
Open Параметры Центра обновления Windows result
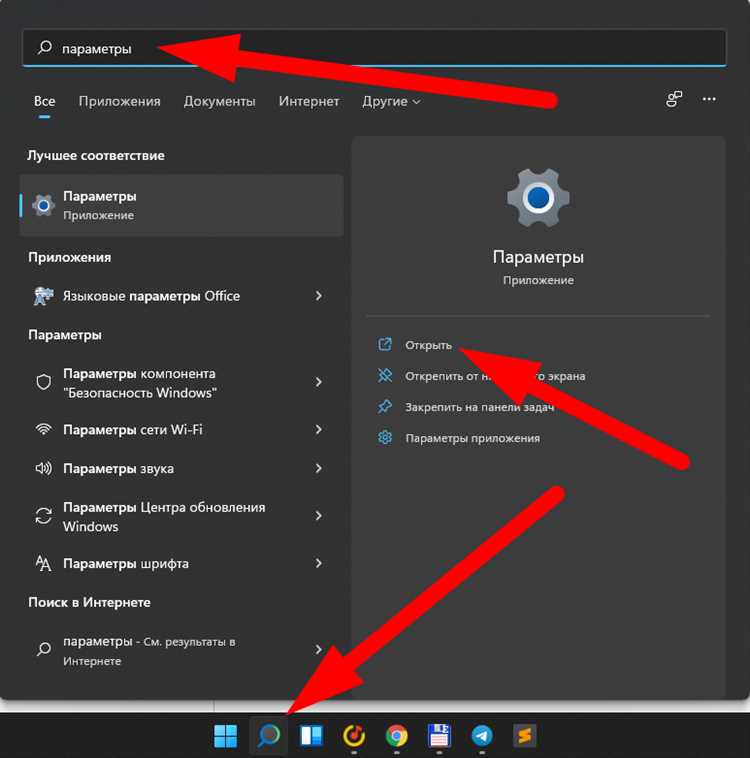[179, 516]
